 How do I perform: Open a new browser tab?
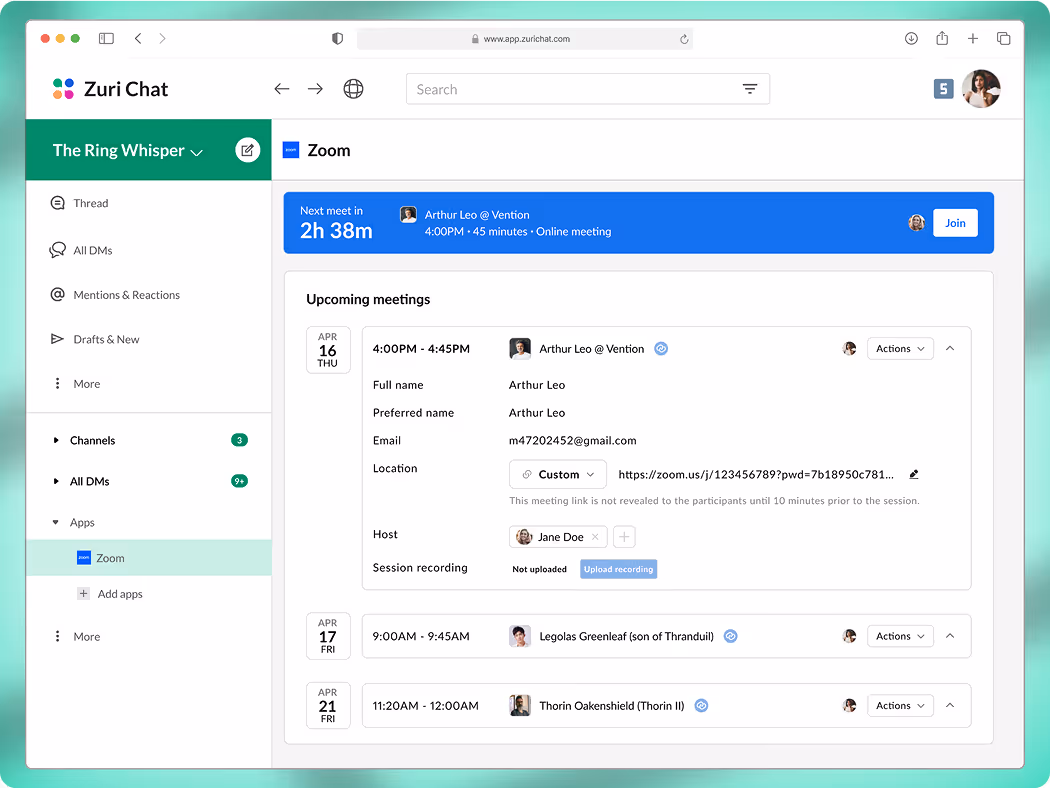pos(972,38)
